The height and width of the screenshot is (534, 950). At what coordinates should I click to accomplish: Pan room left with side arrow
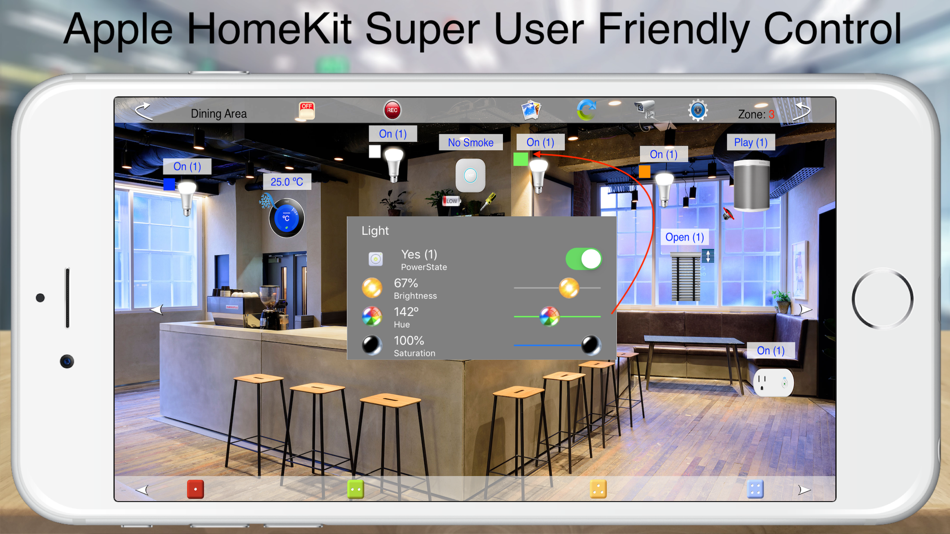(x=157, y=310)
